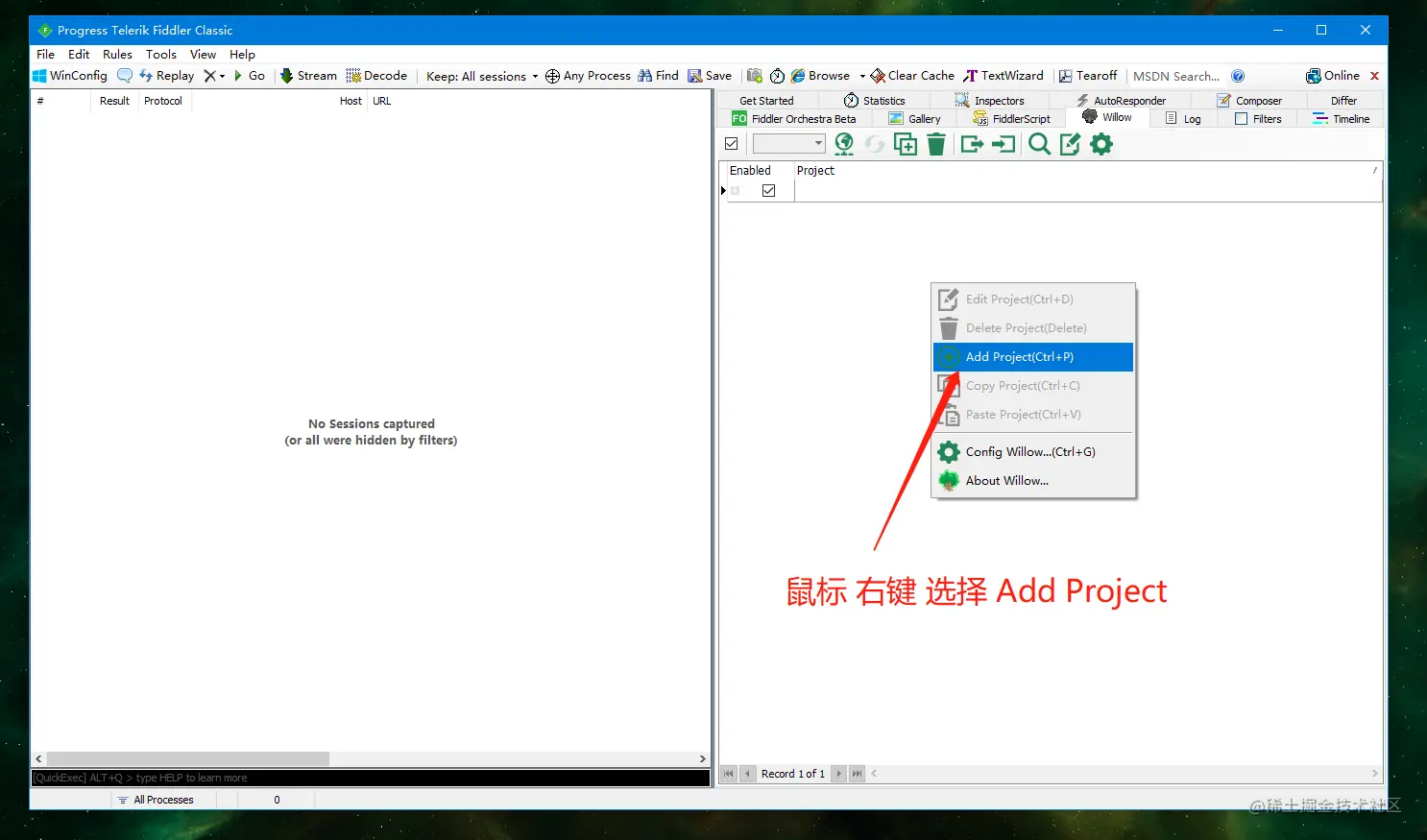Click the Willow trash delete icon
Image resolution: width=1427 pixels, height=840 pixels.
pyautogui.click(x=936, y=144)
